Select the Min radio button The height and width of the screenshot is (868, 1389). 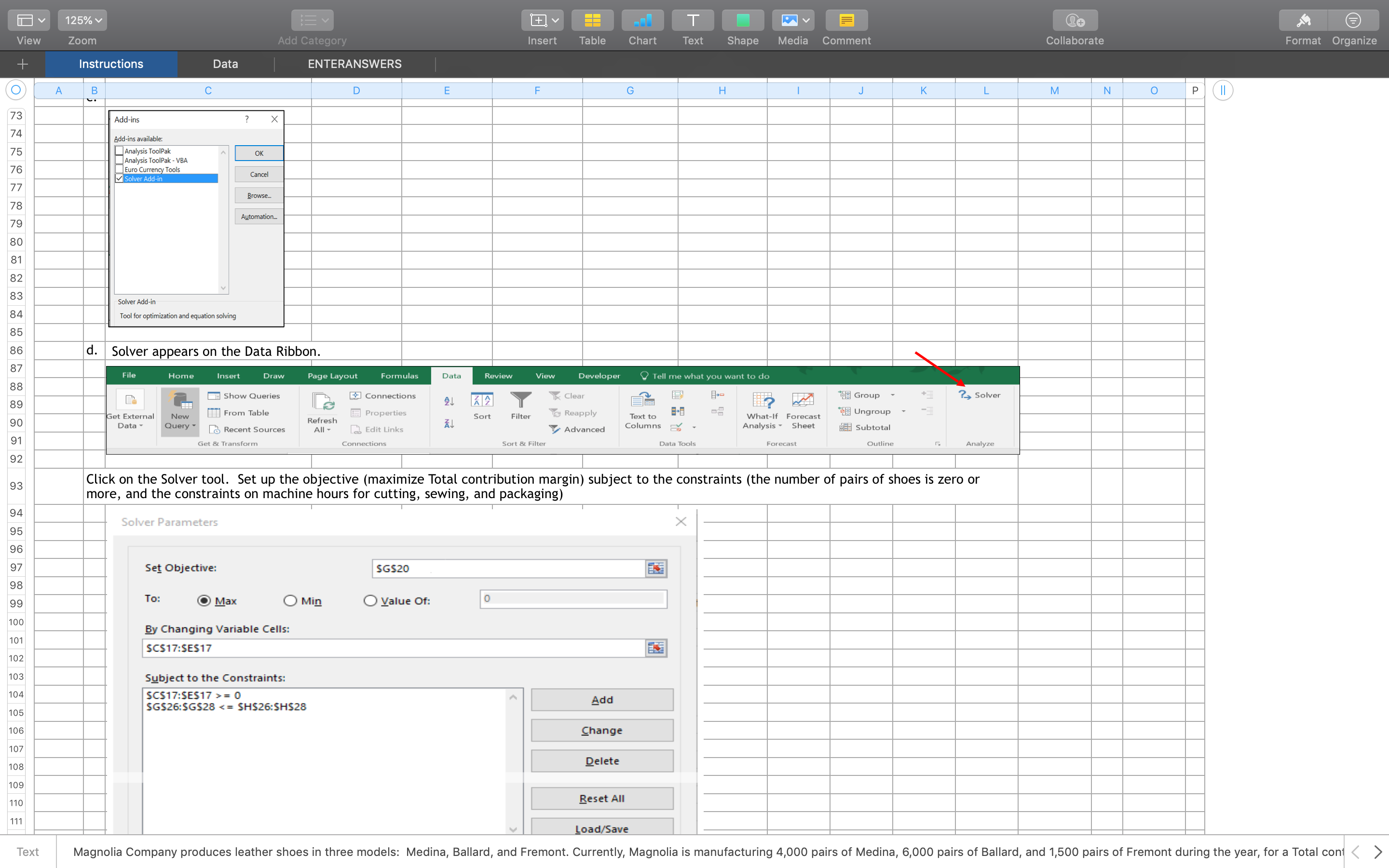(x=290, y=600)
